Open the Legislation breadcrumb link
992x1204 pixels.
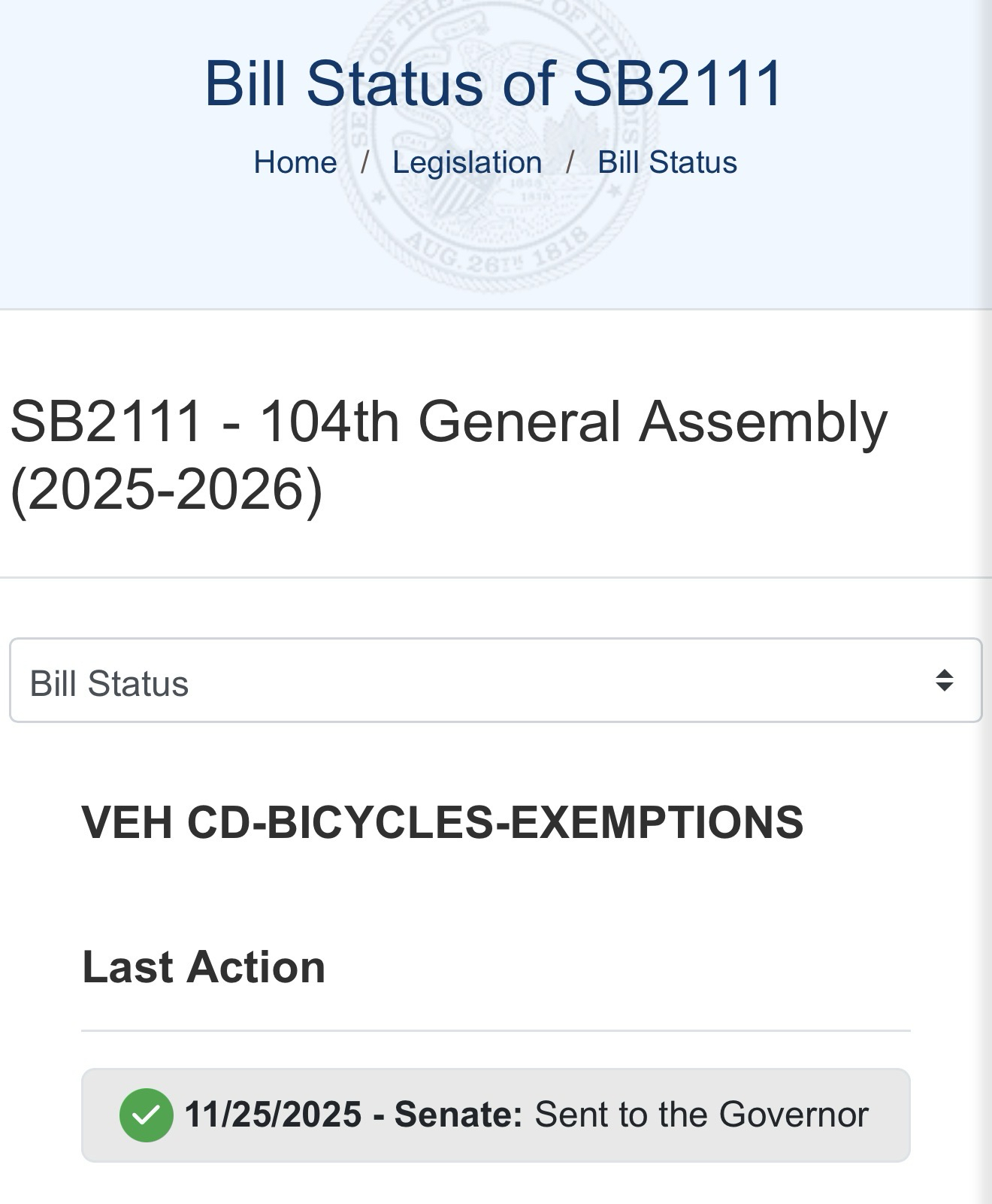pyautogui.click(x=467, y=162)
